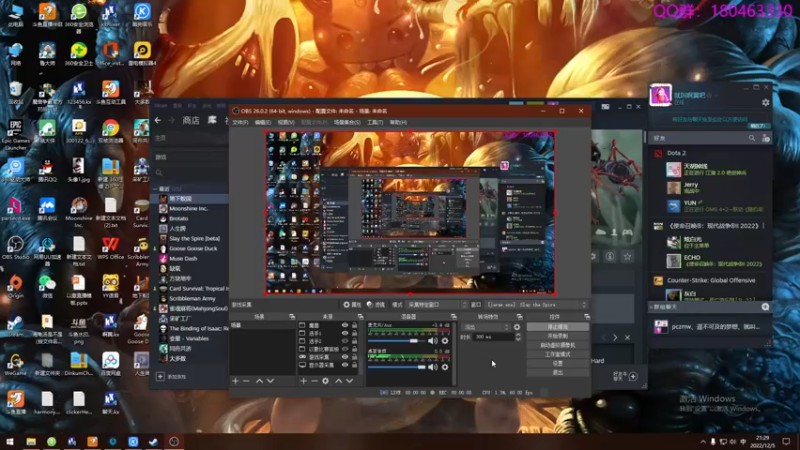
Task: Click the star favorite icon on Steam game page
Action: (x=628, y=257)
